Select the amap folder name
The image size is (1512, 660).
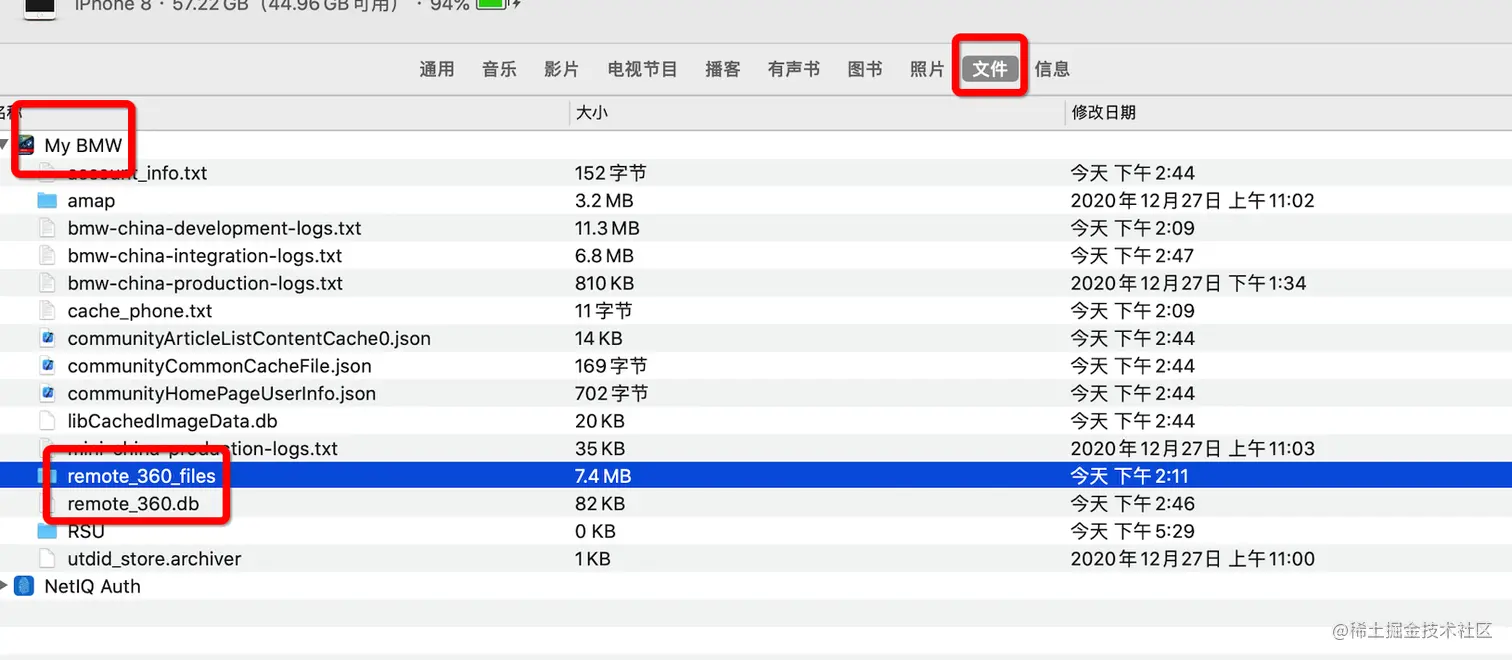click(x=91, y=201)
